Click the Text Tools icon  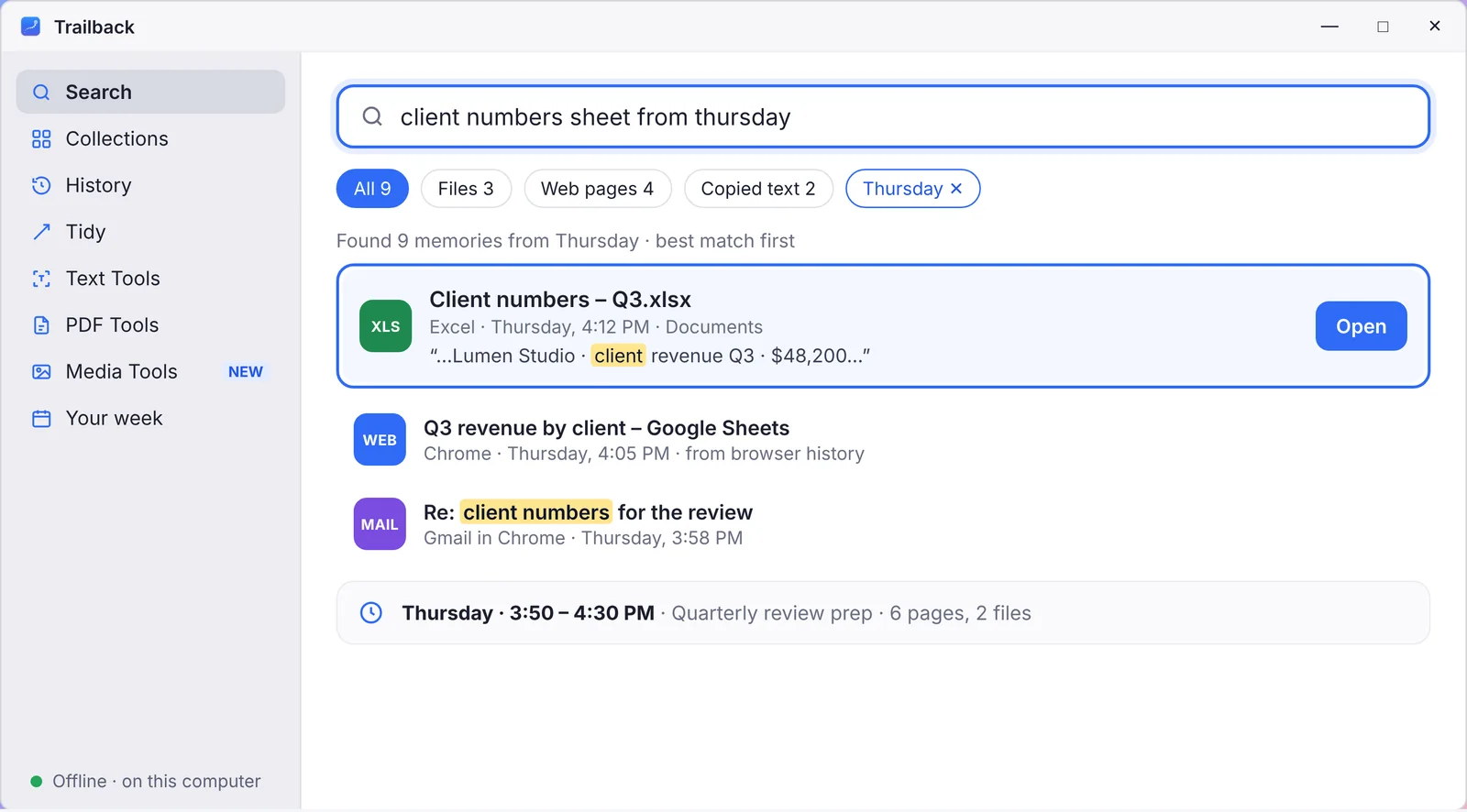(x=41, y=279)
